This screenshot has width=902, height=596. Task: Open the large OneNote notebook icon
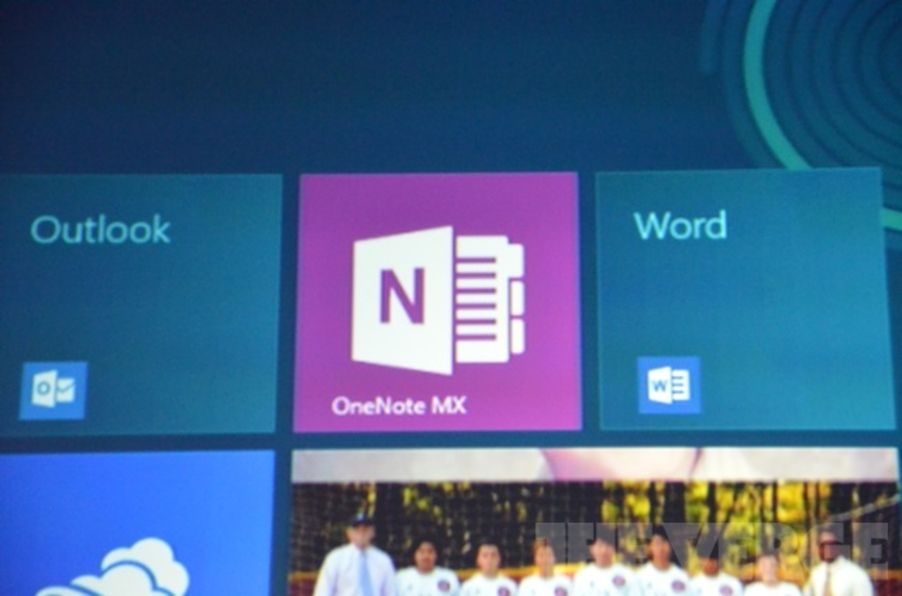click(437, 300)
